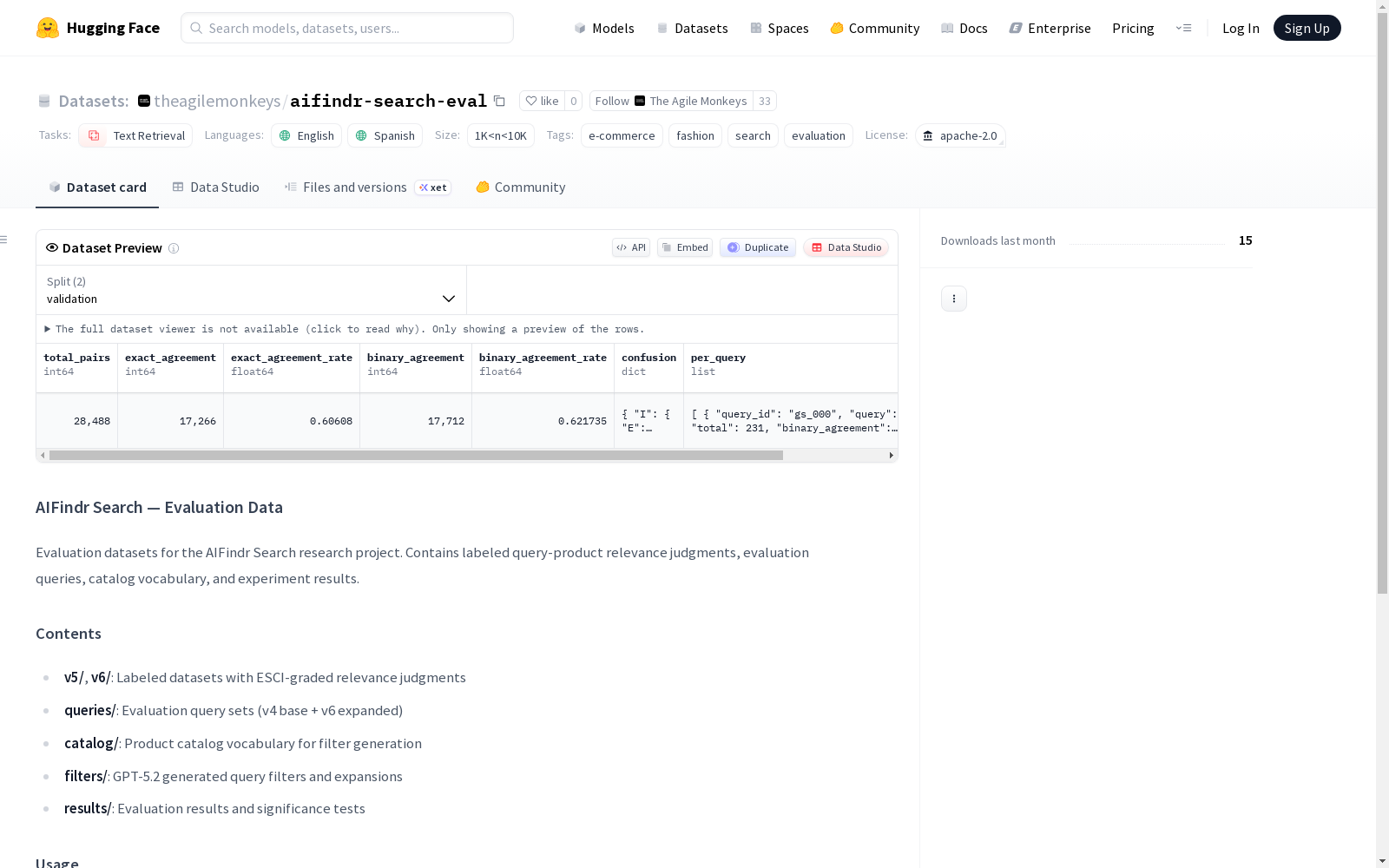This screenshot has height=868, width=1389.
Task: Open the Pricing page link
Action: point(1133,28)
